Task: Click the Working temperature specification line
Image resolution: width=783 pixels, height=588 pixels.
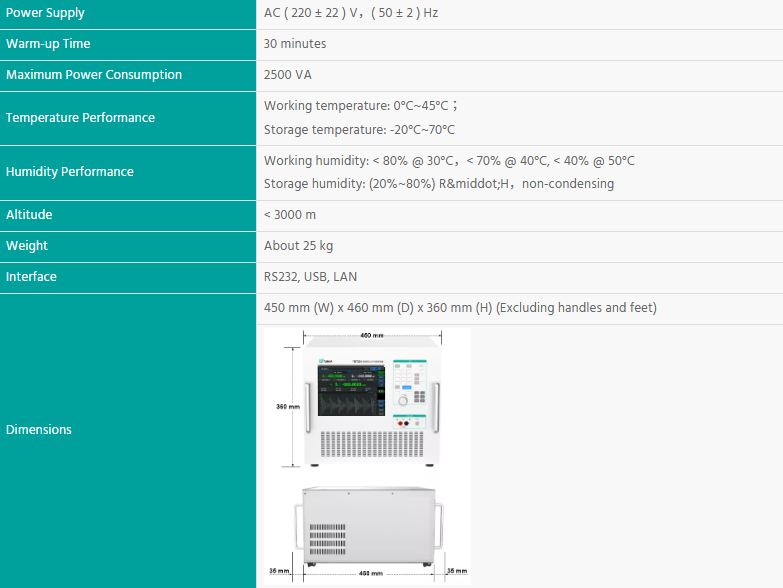Action: tap(360, 106)
